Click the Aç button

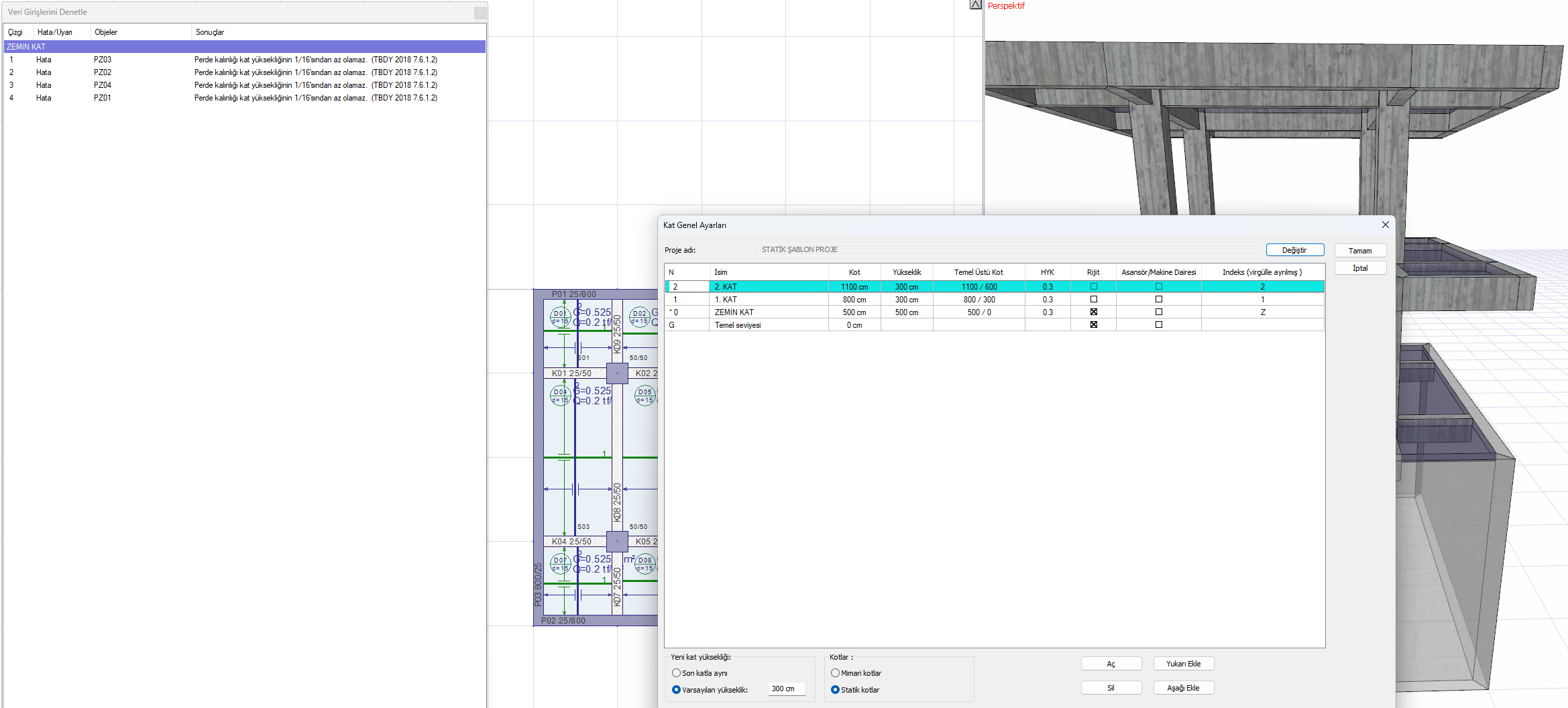pos(1111,664)
